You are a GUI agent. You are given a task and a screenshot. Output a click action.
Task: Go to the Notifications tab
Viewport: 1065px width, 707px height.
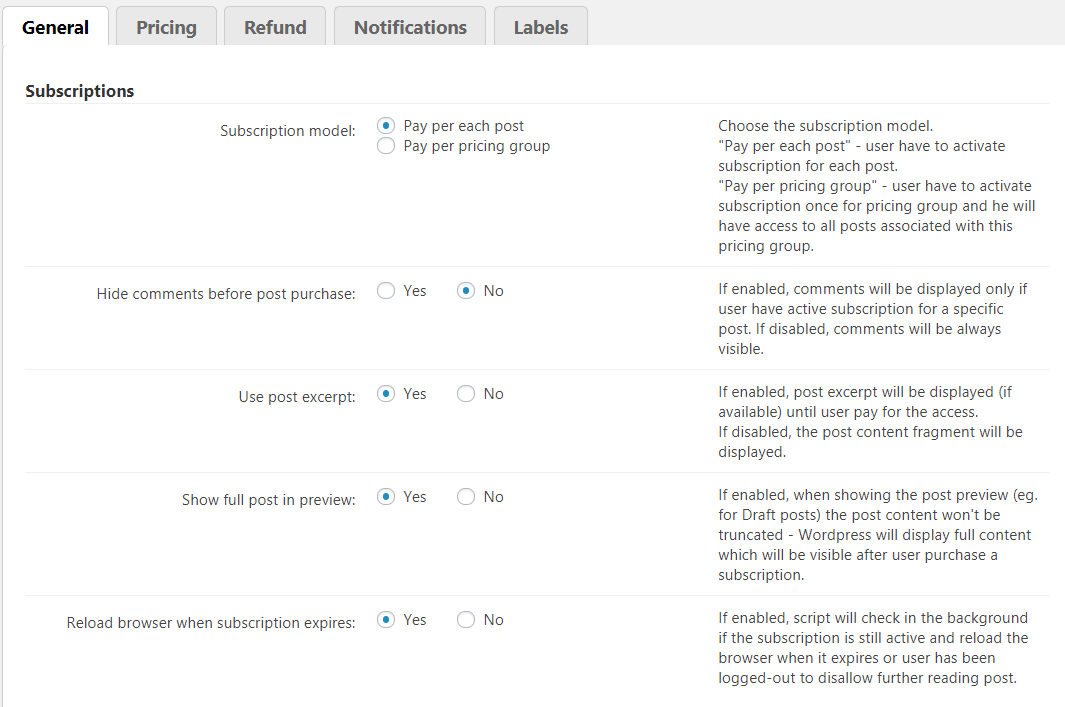[410, 27]
